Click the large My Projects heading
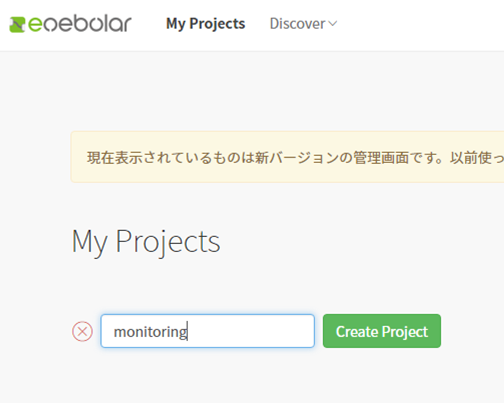The height and width of the screenshot is (403, 504). [146, 242]
